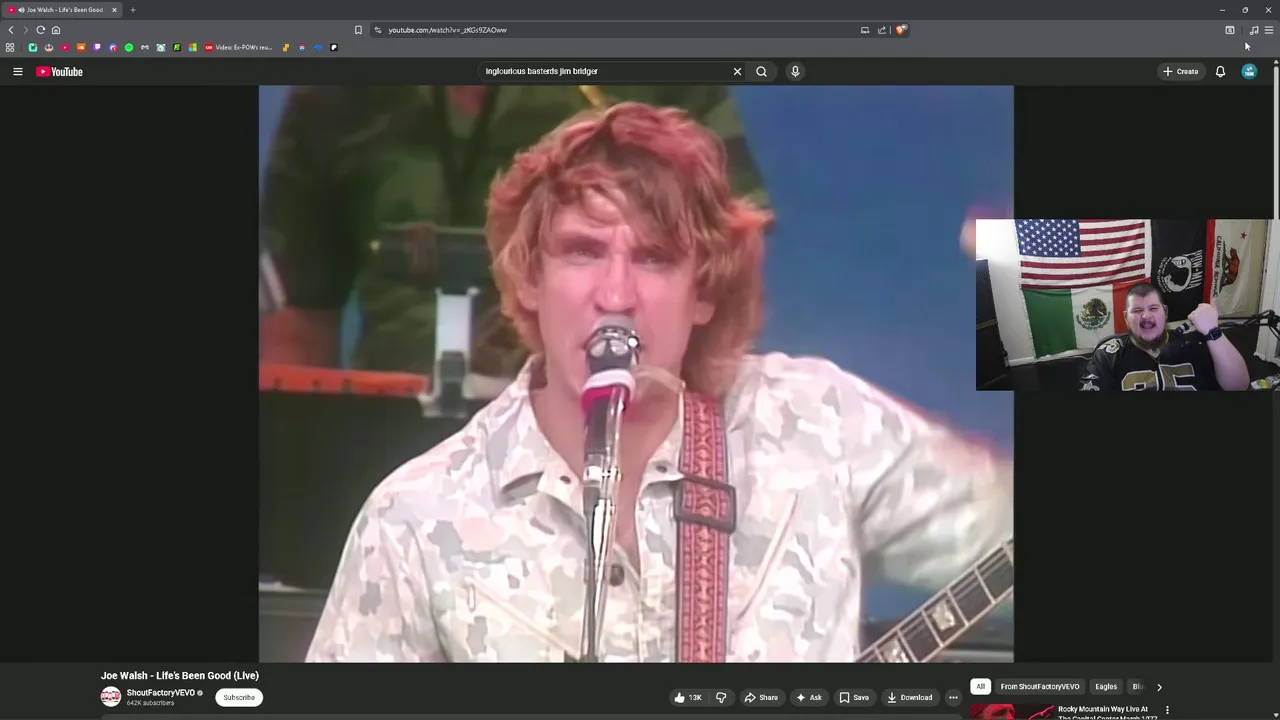Open ShoutFactoryVEVO channel avatar
Viewport: 1280px width, 720px height.
pos(111,697)
